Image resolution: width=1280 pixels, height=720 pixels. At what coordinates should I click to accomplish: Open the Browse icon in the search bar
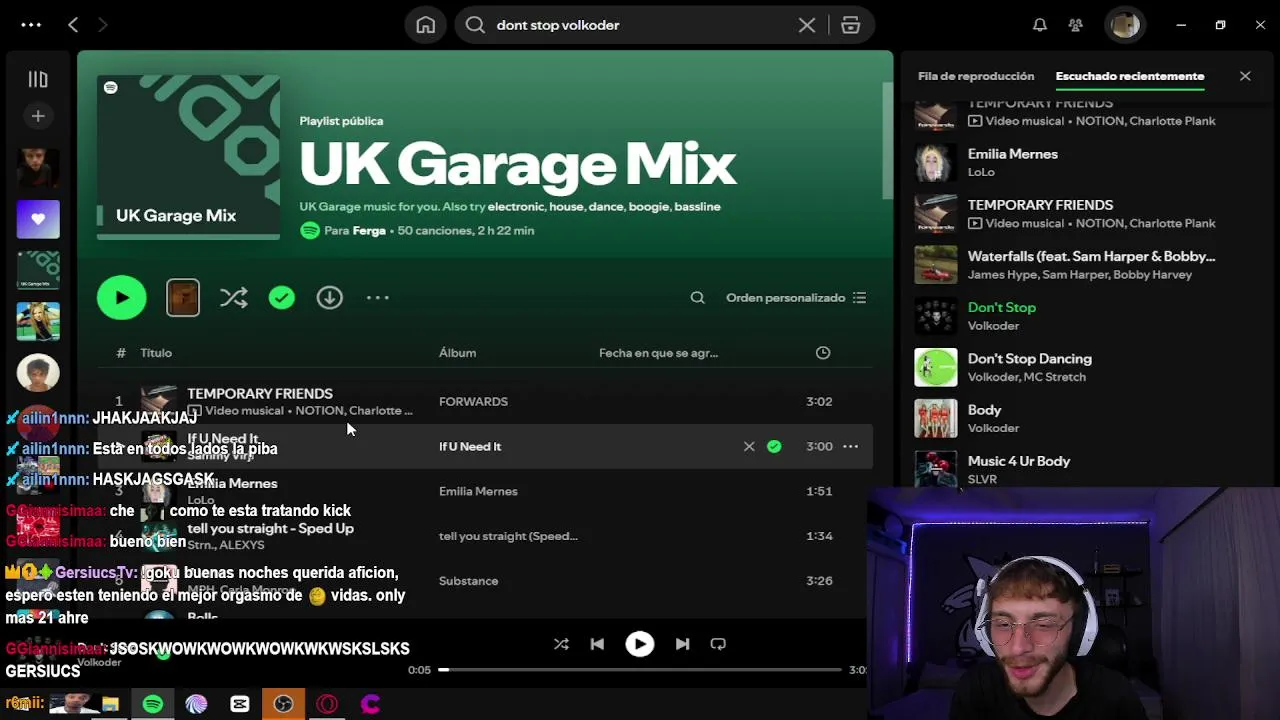pyautogui.click(x=851, y=25)
